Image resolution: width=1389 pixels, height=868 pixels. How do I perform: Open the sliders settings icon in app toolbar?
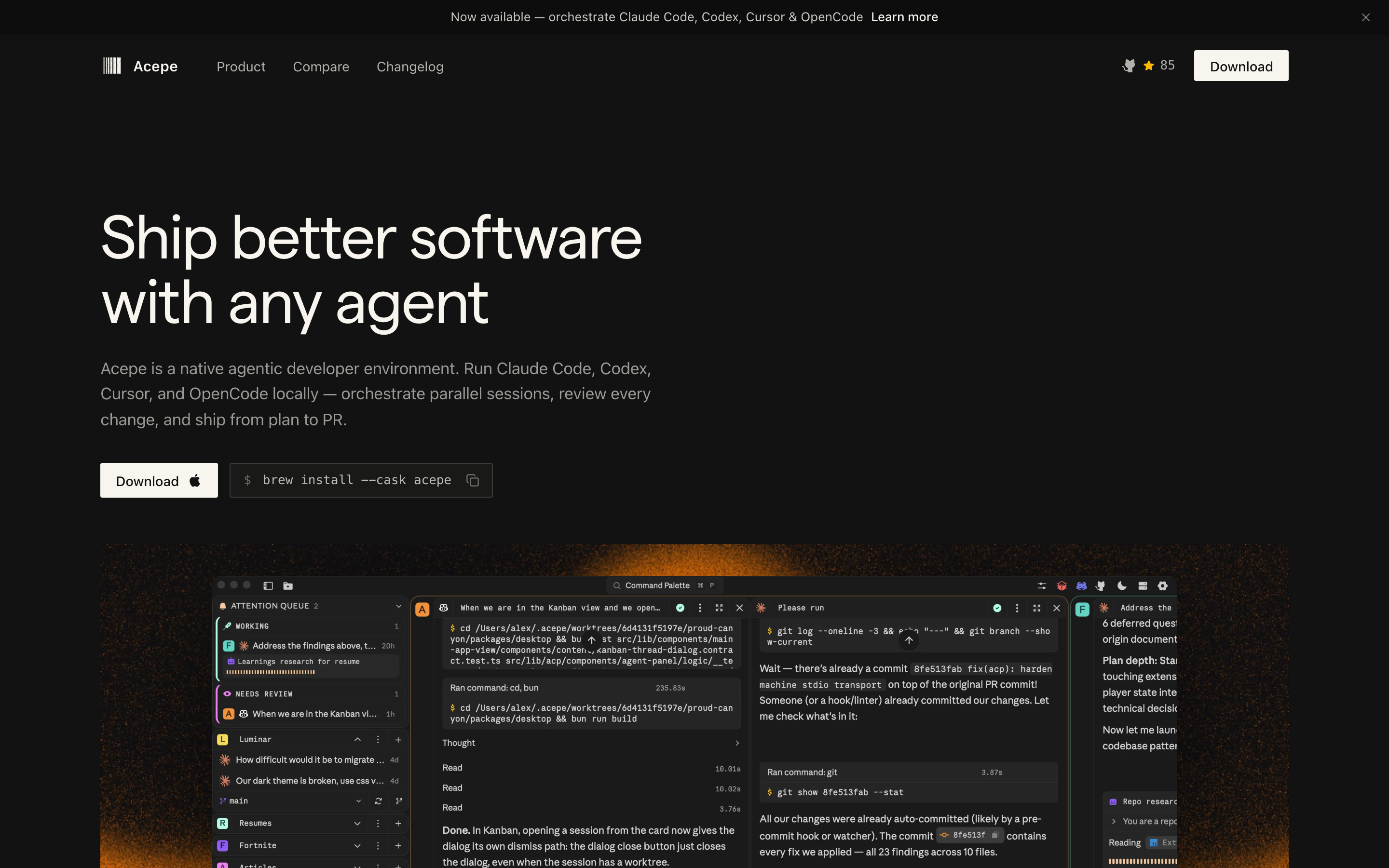(x=1042, y=585)
